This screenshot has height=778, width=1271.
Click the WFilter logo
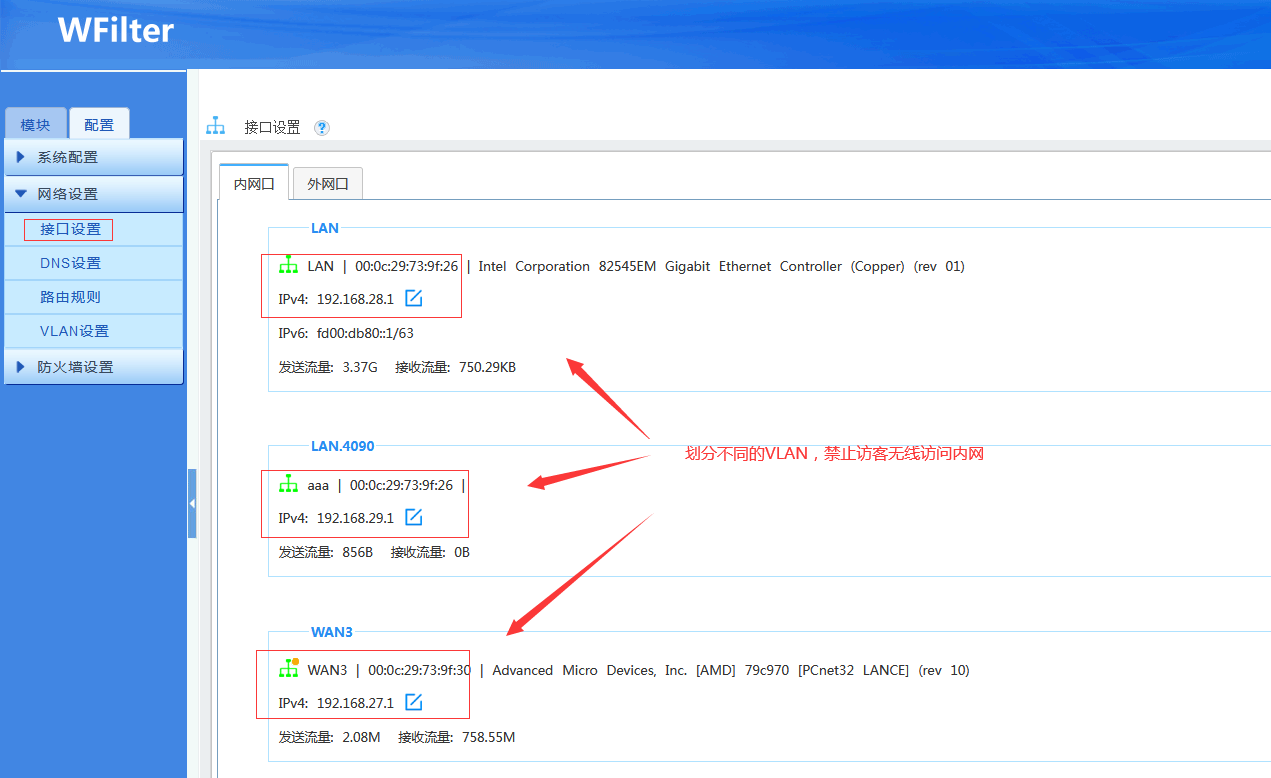pyautogui.click(x=115, y=30)
